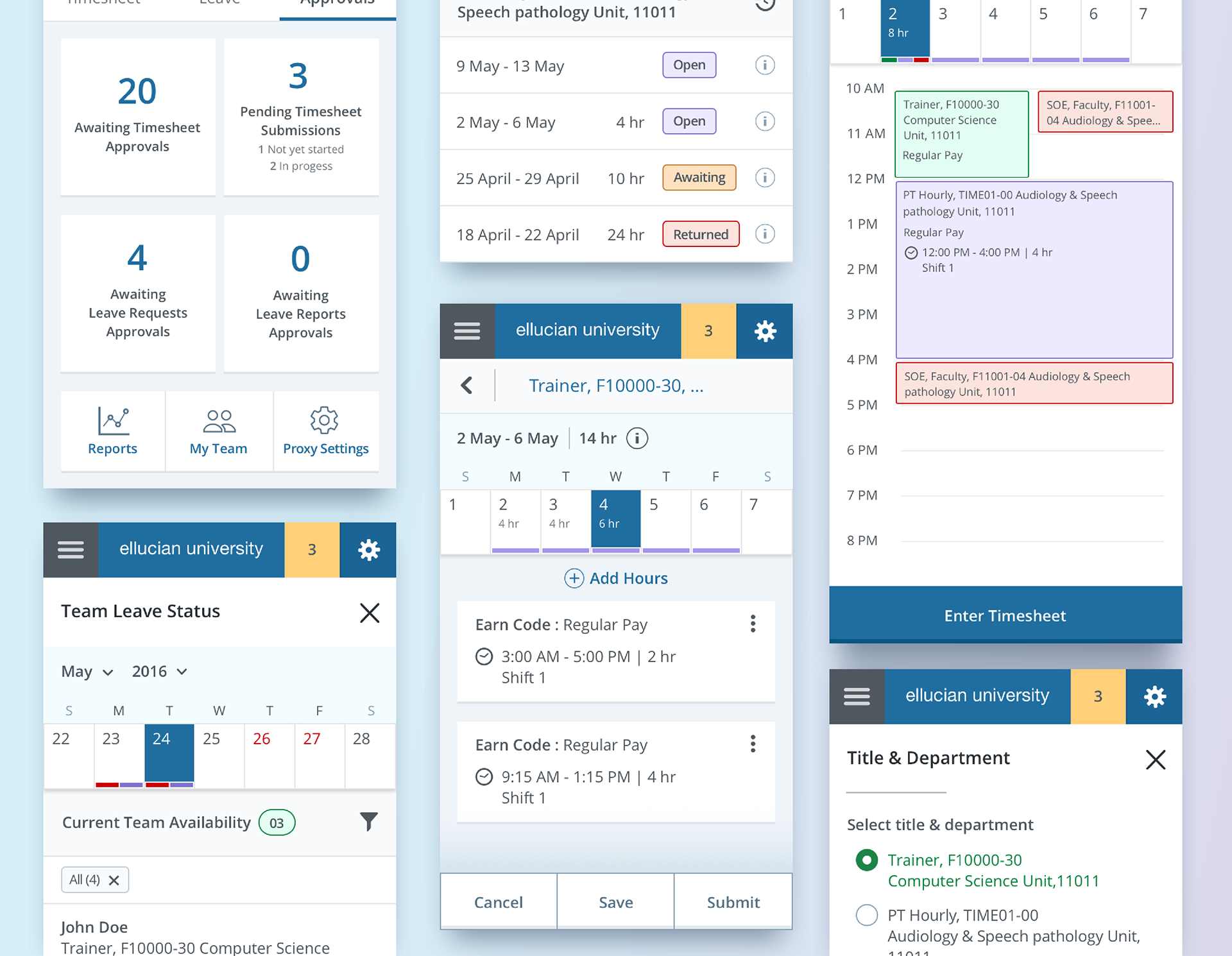Viewport: 1232px width, 956px height.
Task: Open My Team people icon
Action: [x=219, y=421]
